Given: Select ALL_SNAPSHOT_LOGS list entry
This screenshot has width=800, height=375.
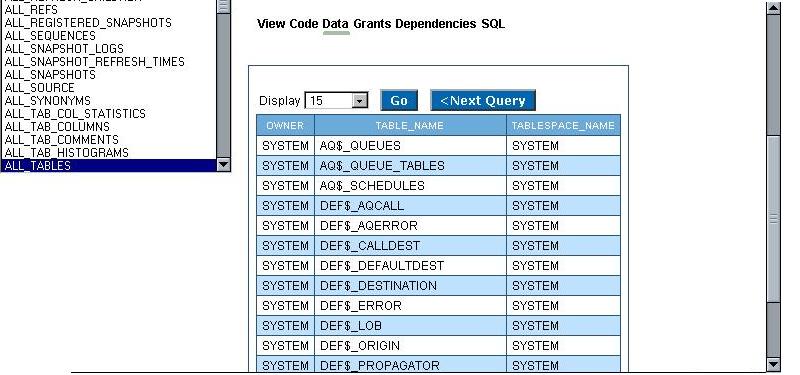Looking at the screenshot, I should coord(64,48).
